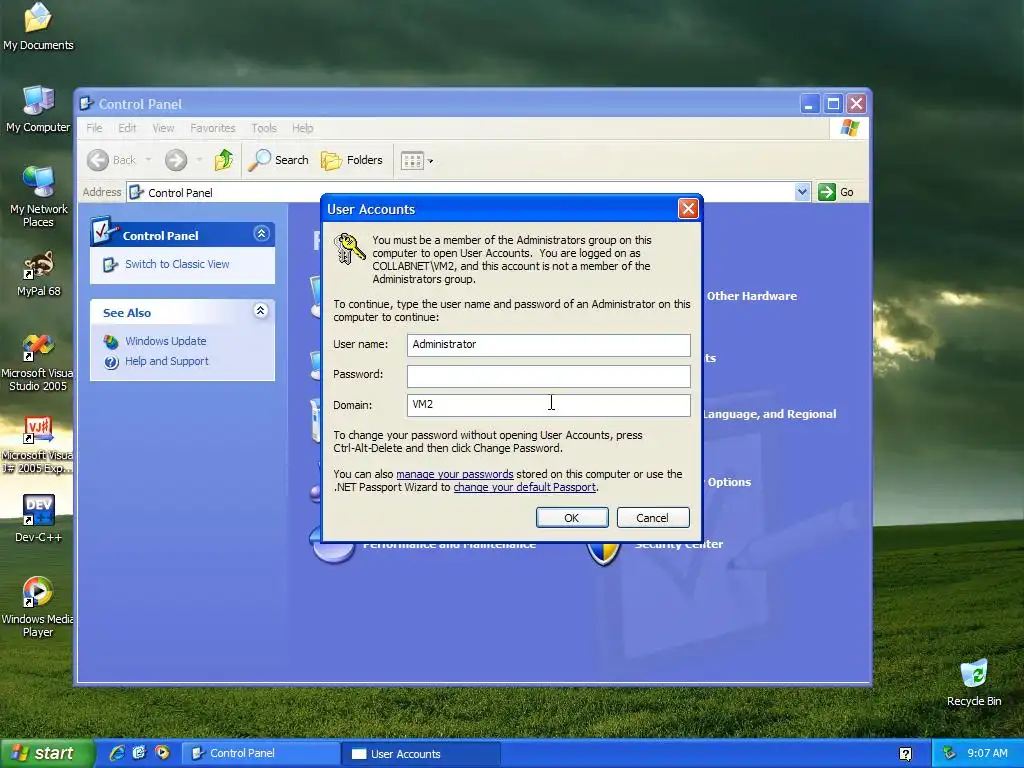Open the Tools menu
This screenshot has width=1024, height=768.
264,128
